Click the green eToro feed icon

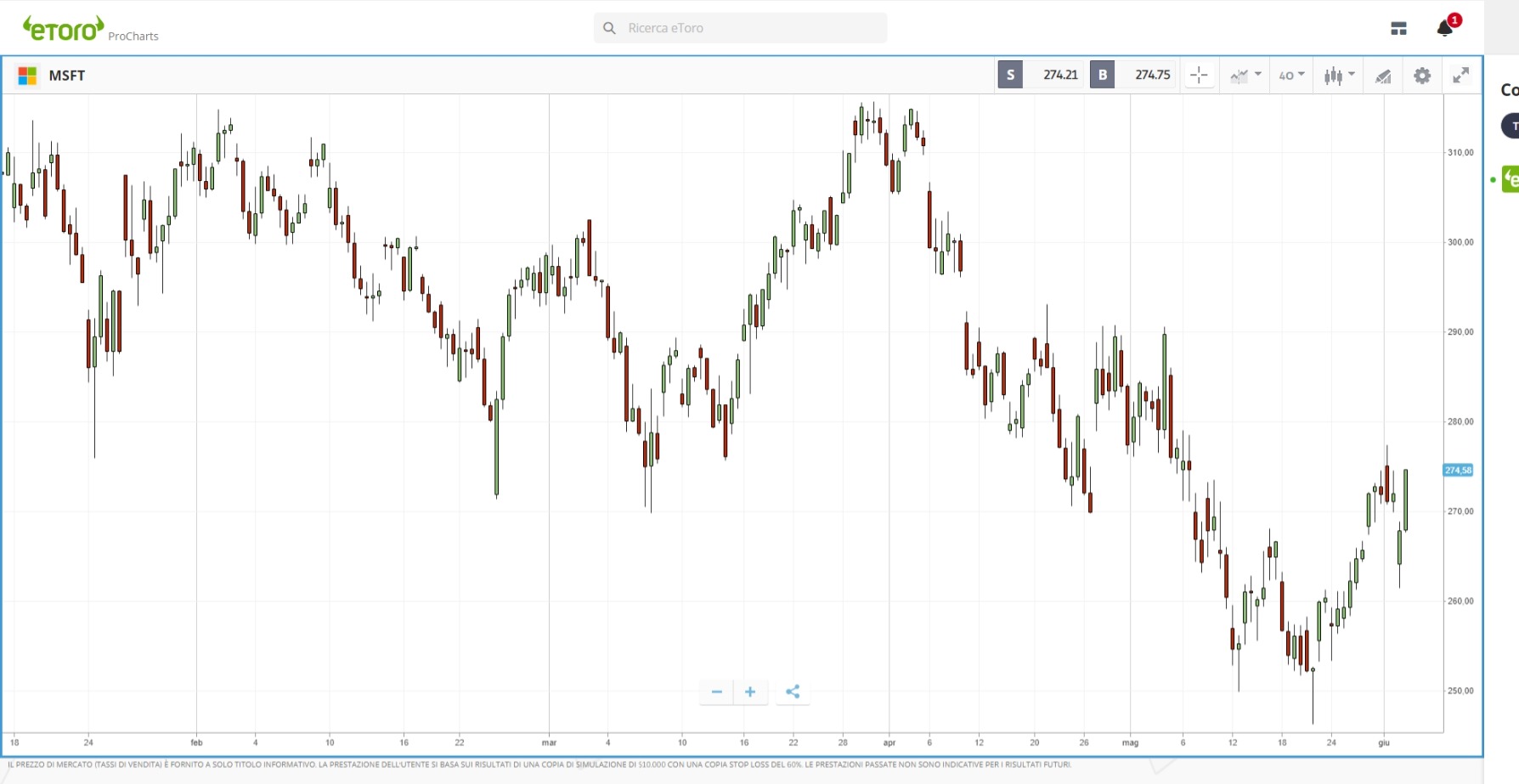pyautogui.click(x=1511, y=179)
